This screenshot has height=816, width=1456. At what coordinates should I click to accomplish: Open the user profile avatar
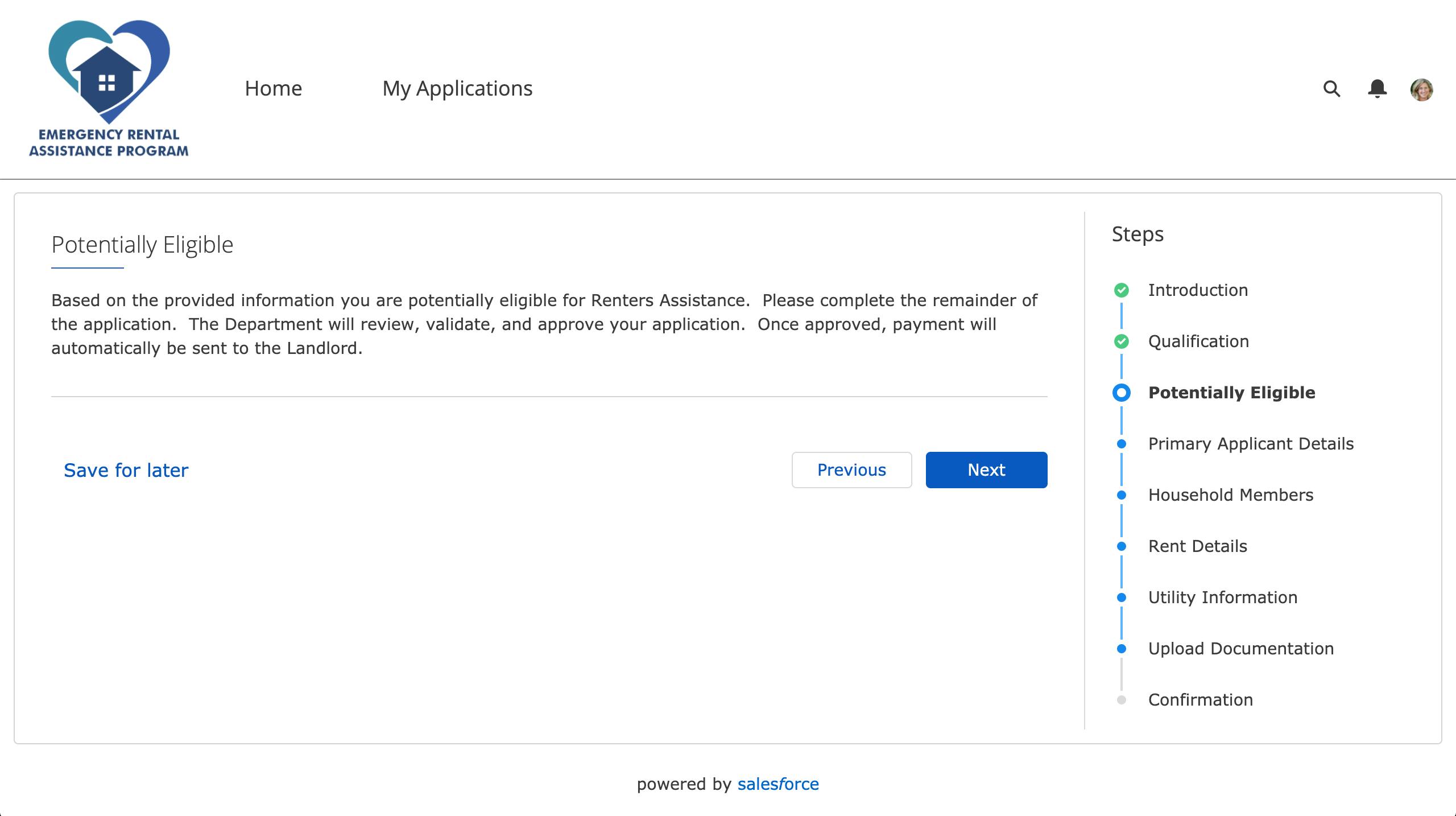[x=1421, y=89]
